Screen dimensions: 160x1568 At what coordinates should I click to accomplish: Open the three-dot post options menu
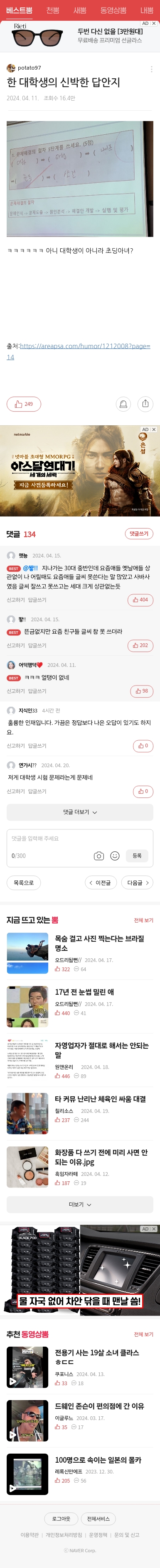pos(151,69)
